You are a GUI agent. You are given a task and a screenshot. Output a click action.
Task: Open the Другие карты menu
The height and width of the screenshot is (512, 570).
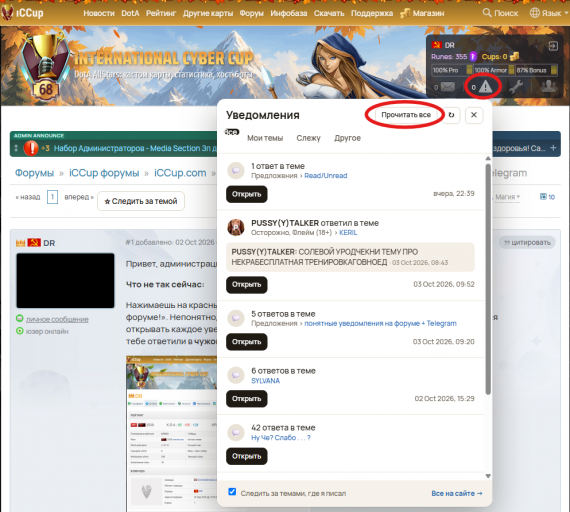point(208,13)
